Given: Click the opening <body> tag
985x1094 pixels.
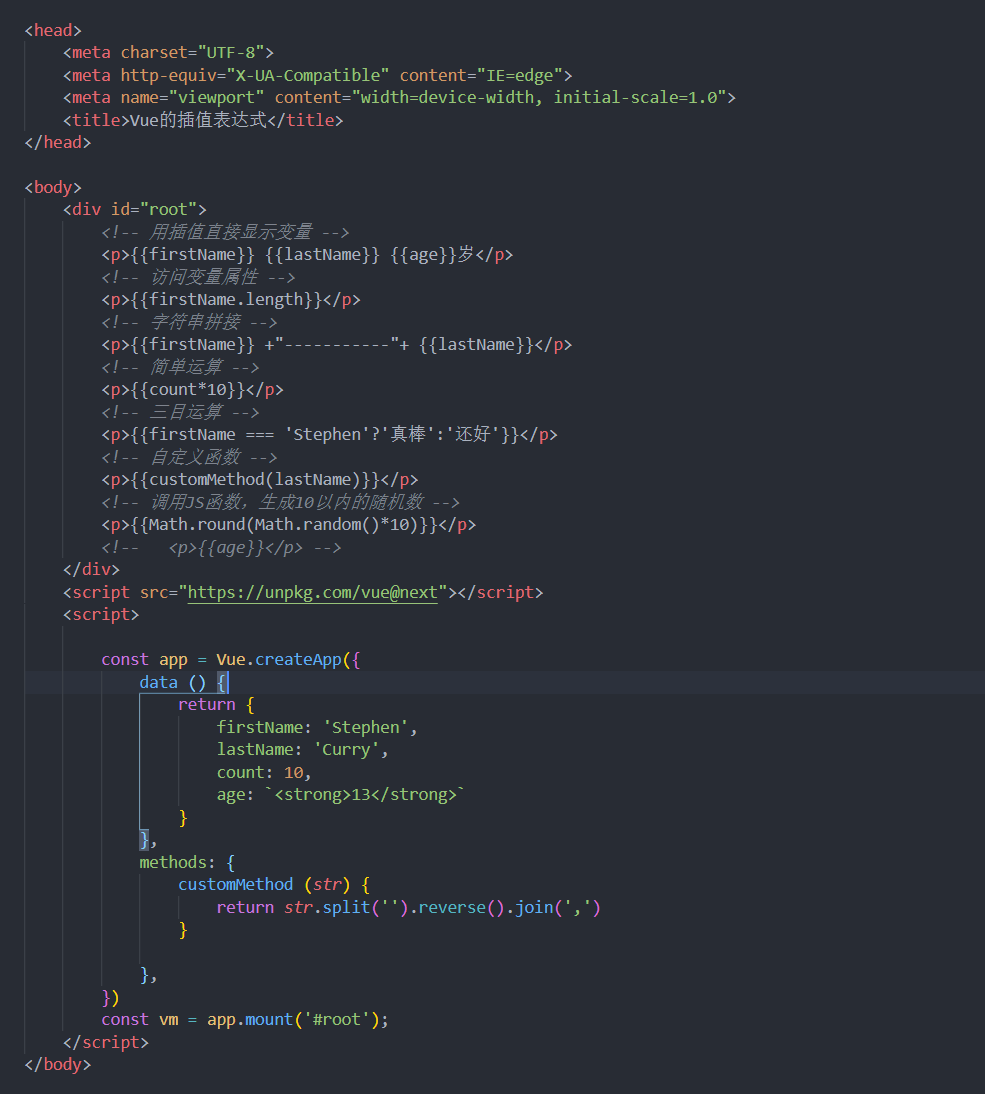Looking at the screenshot, I should 53,188.
